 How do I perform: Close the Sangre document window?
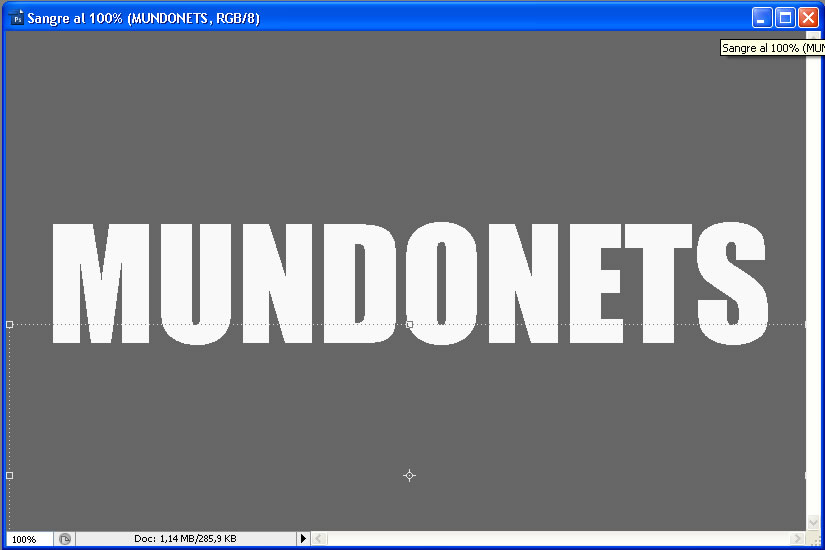808,18
